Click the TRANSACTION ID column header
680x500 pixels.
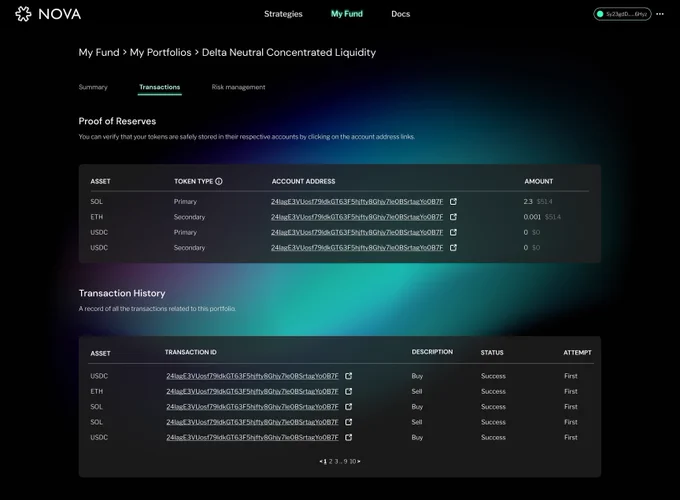191,352
